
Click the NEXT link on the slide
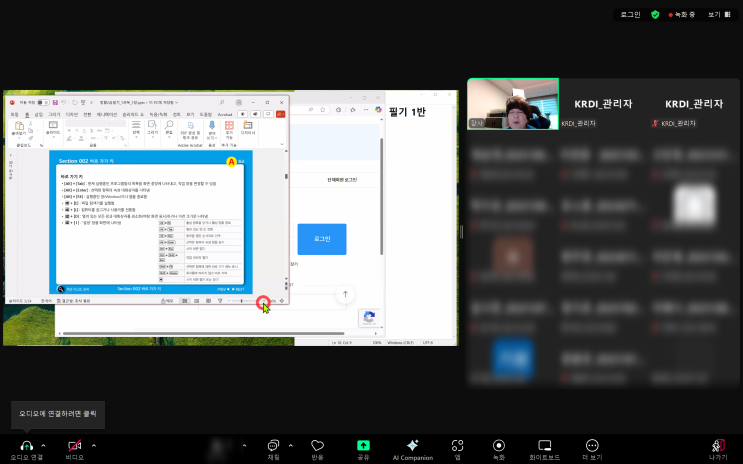[238, 289]
